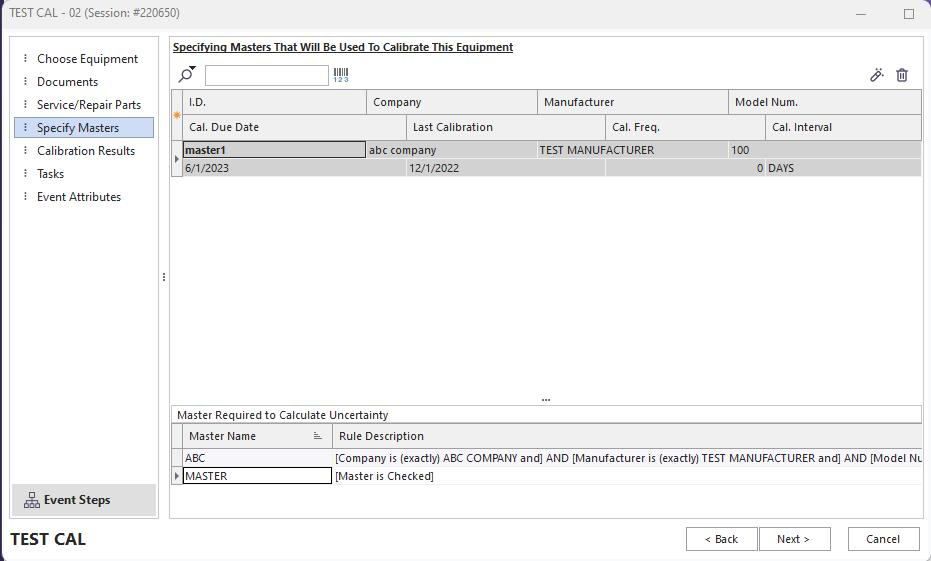Click the barcode scan icon

click(341, 75)
